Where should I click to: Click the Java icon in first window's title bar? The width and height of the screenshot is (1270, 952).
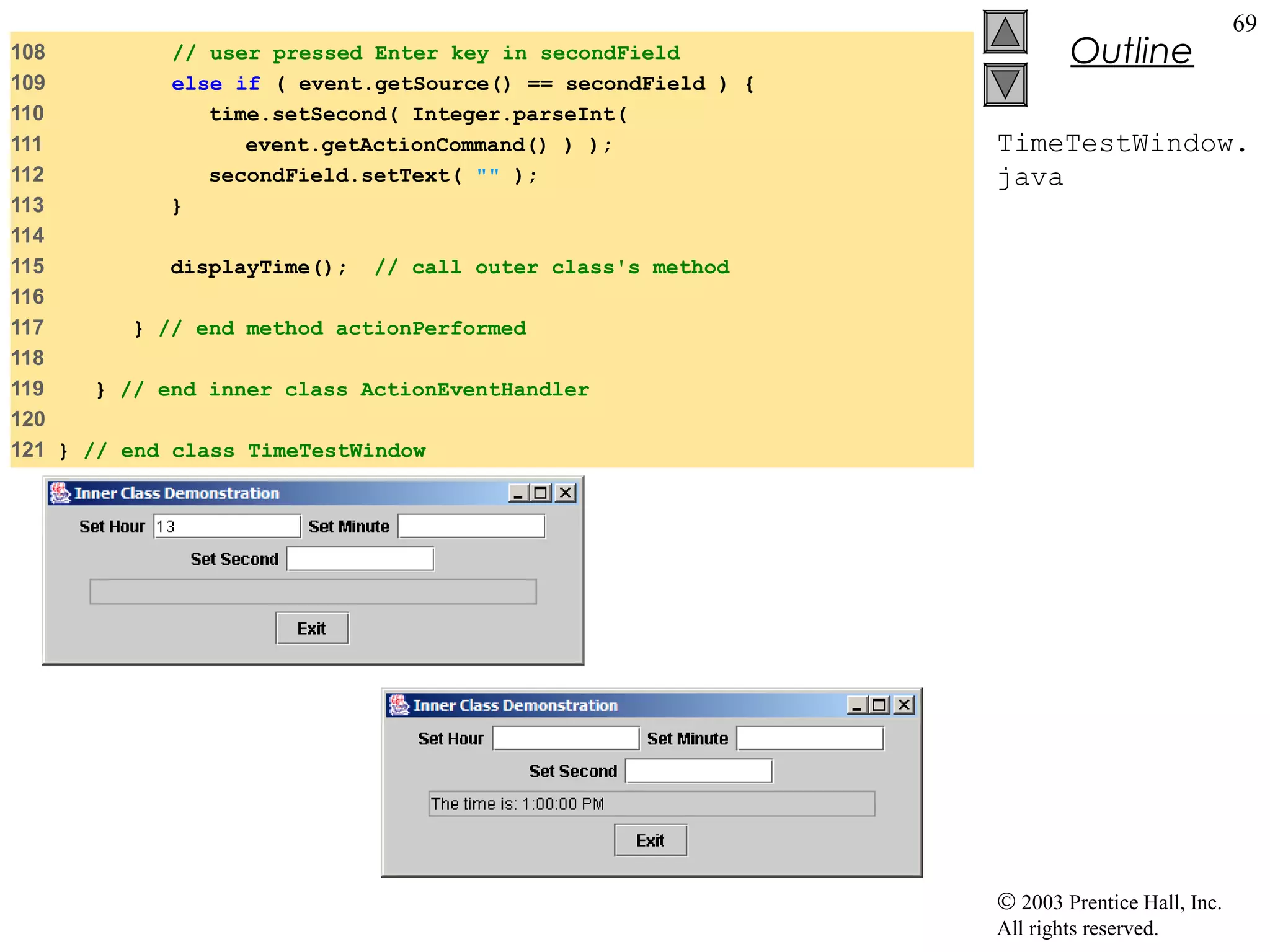click(60, 493)
